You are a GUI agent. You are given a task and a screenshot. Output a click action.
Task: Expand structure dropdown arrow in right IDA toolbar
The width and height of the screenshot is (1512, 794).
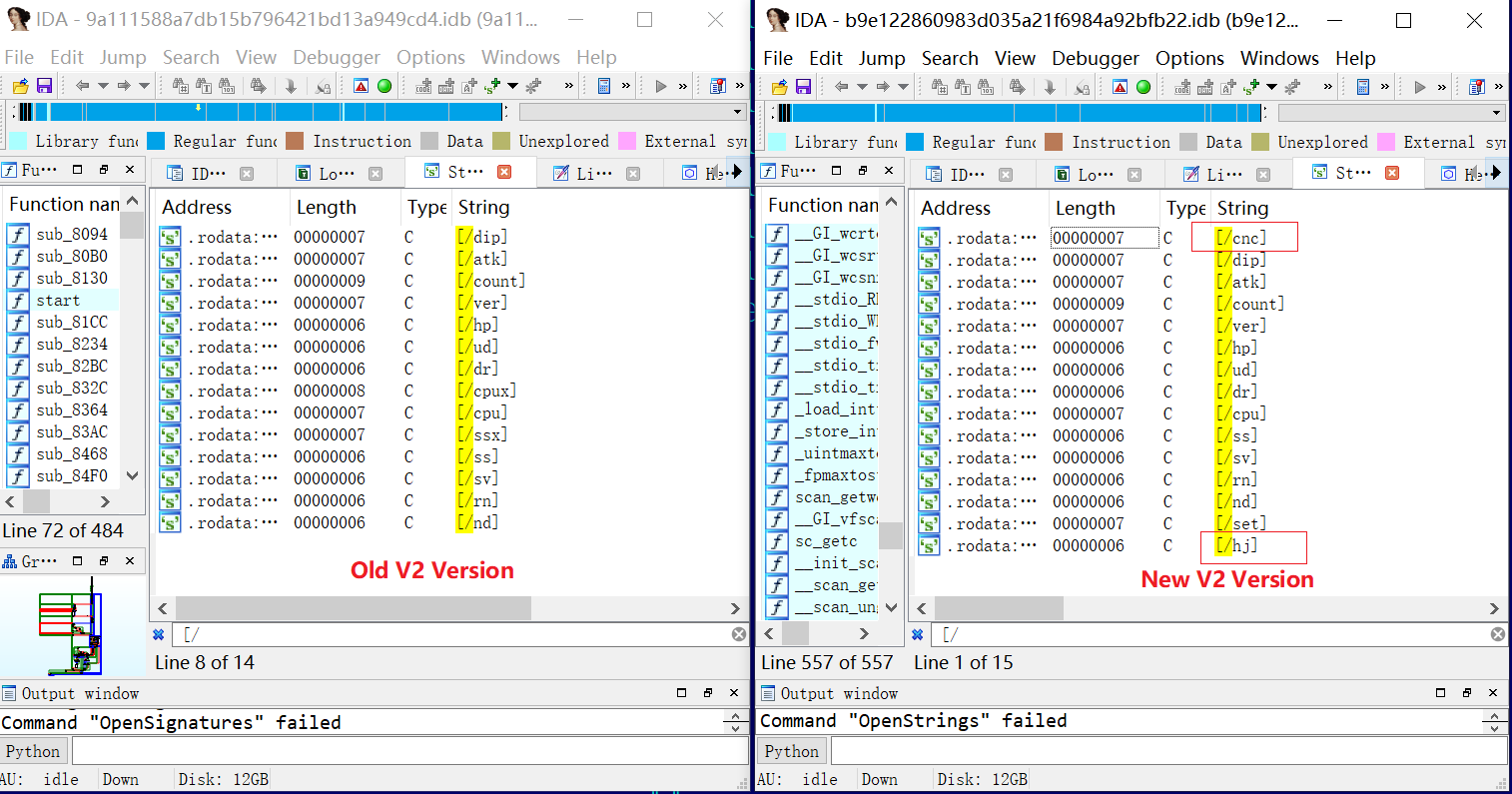click(1271, 87)
